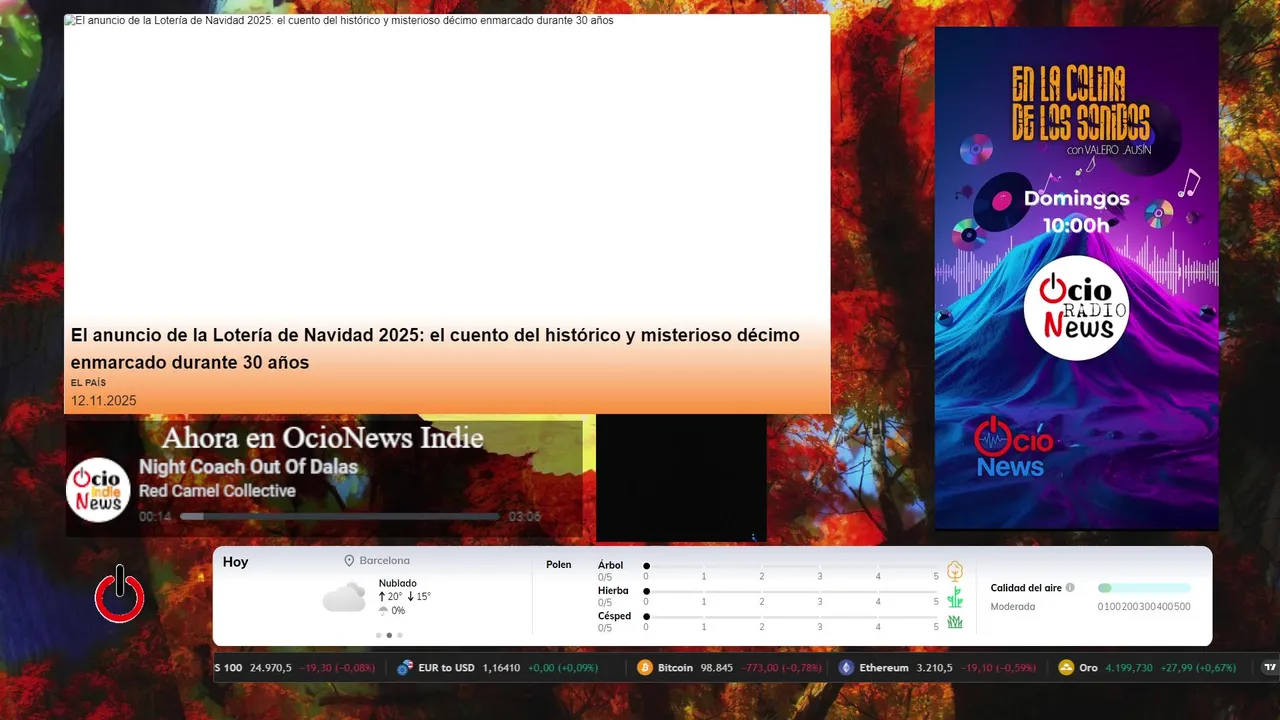Open the air quality info icon

pyautogui.click(x=1070, y=588)
